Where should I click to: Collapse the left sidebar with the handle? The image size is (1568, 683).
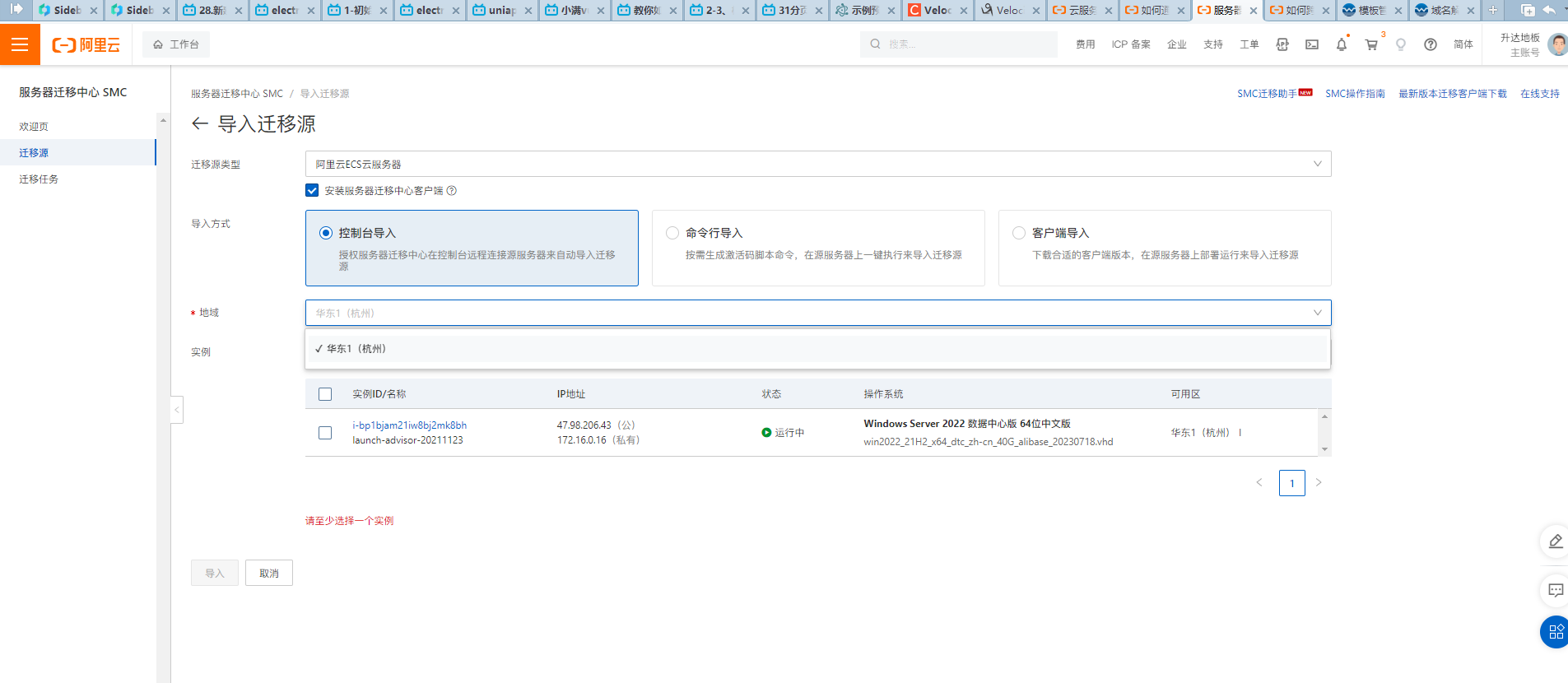coord(176,410)
